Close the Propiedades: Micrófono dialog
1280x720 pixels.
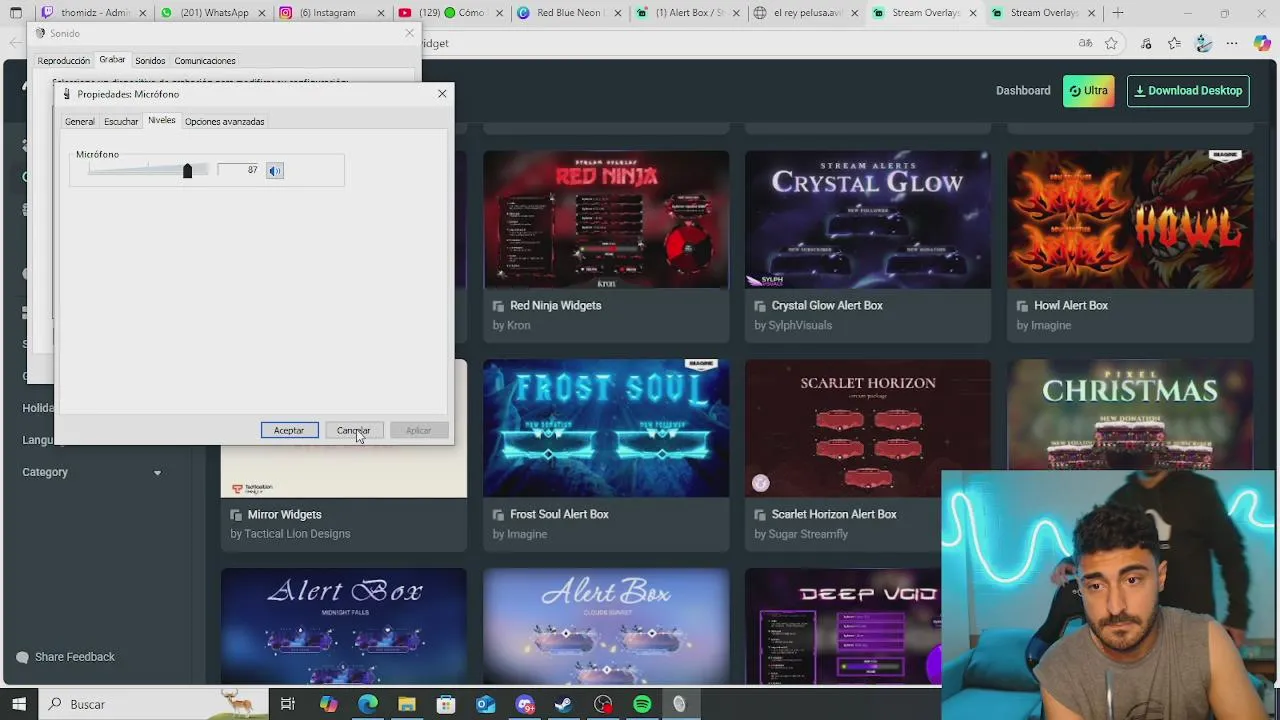pos(442,94)
